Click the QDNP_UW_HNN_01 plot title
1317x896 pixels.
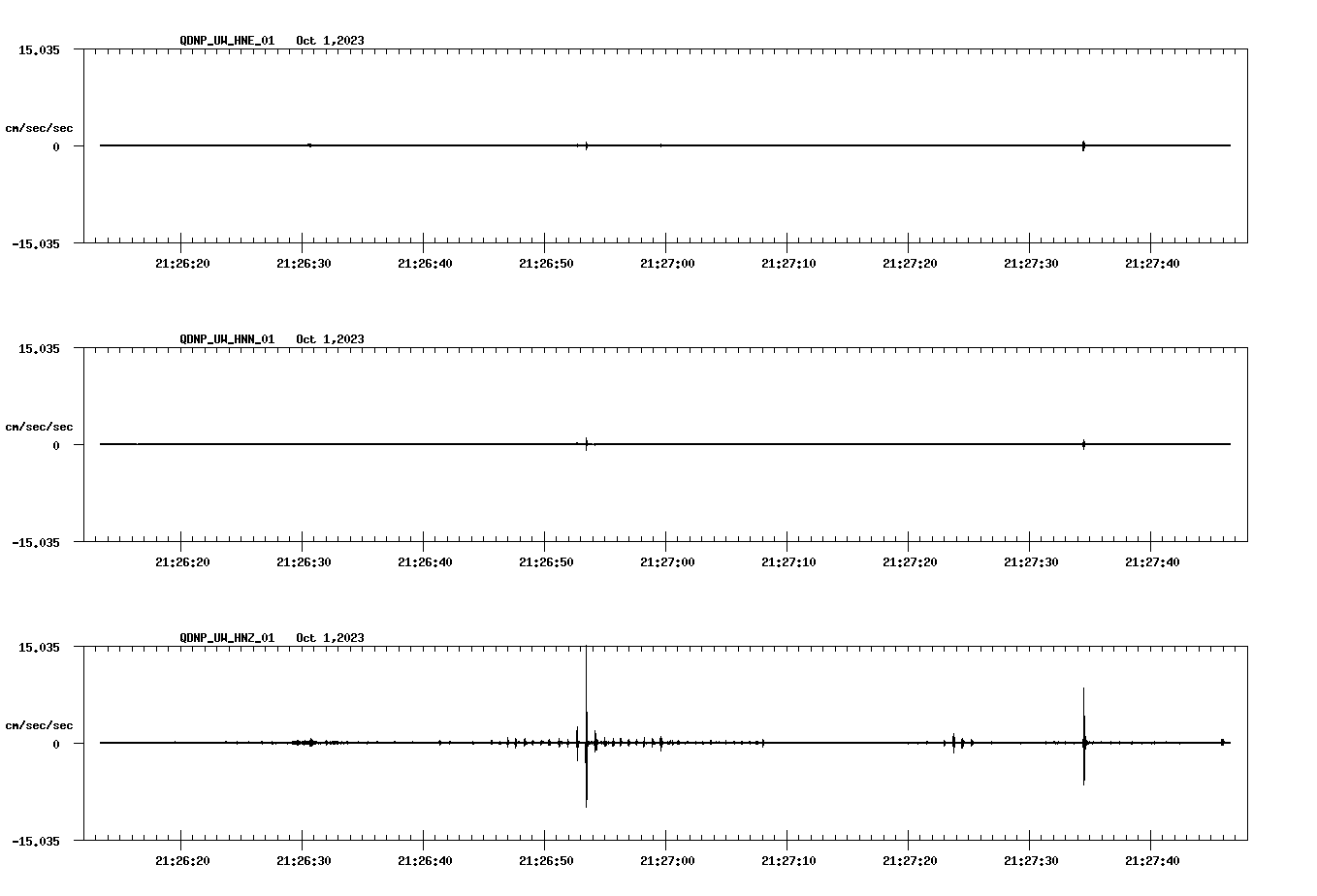point(272,339)
